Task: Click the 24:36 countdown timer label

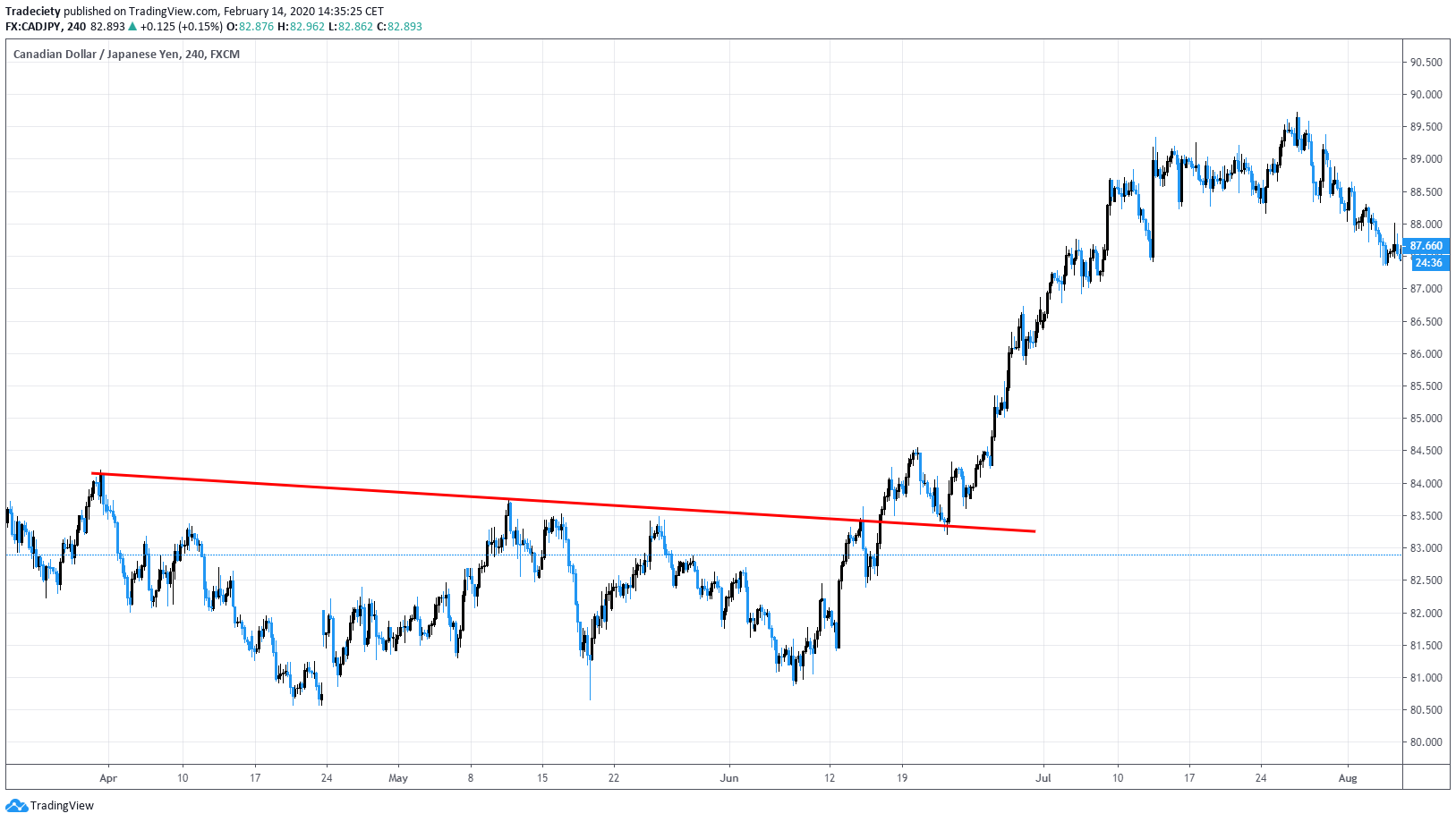Action: (1428, 263)
